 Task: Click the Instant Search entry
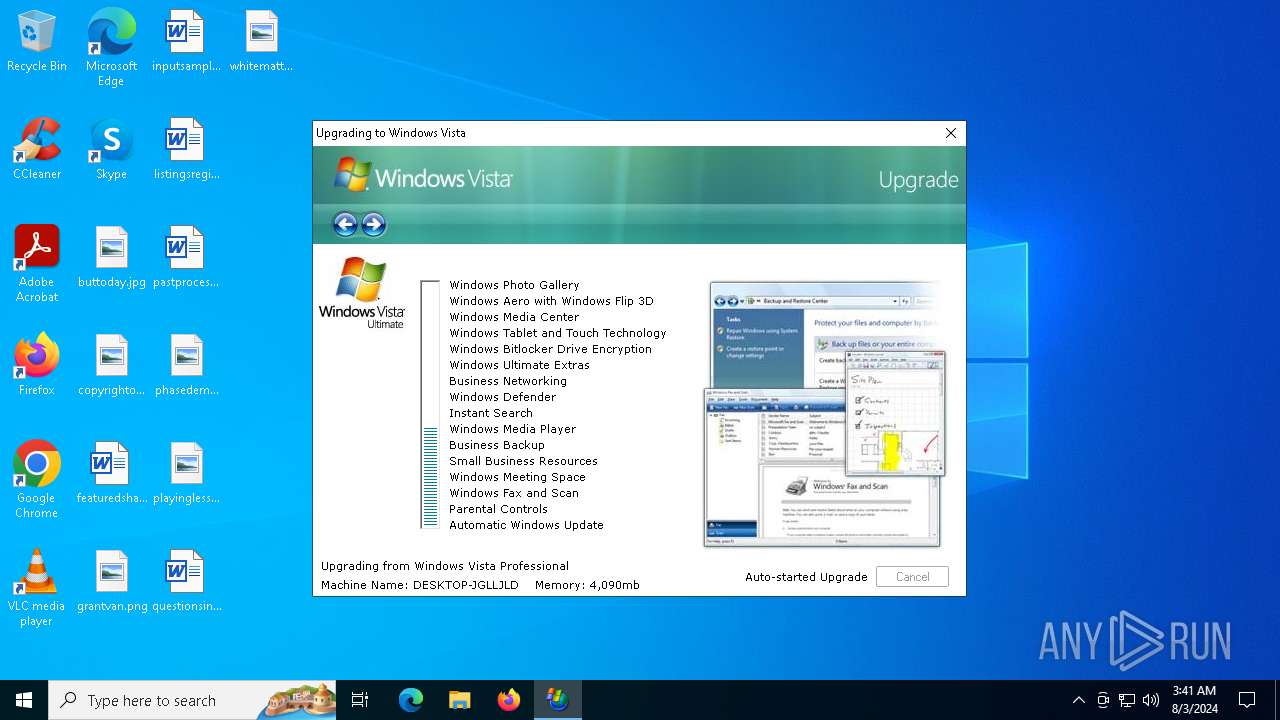491,413
